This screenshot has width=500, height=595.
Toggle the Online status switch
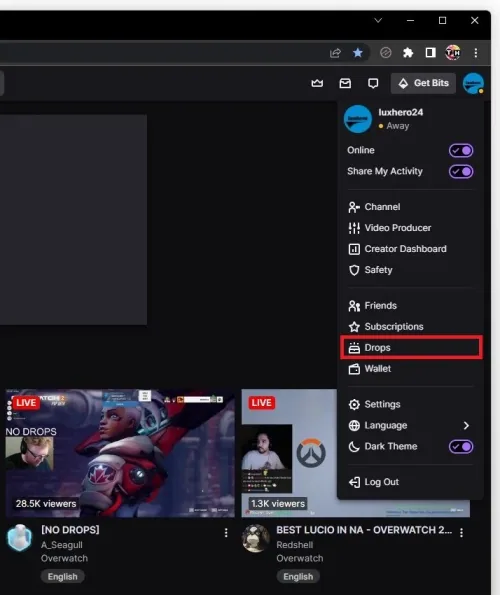(461, 151)
